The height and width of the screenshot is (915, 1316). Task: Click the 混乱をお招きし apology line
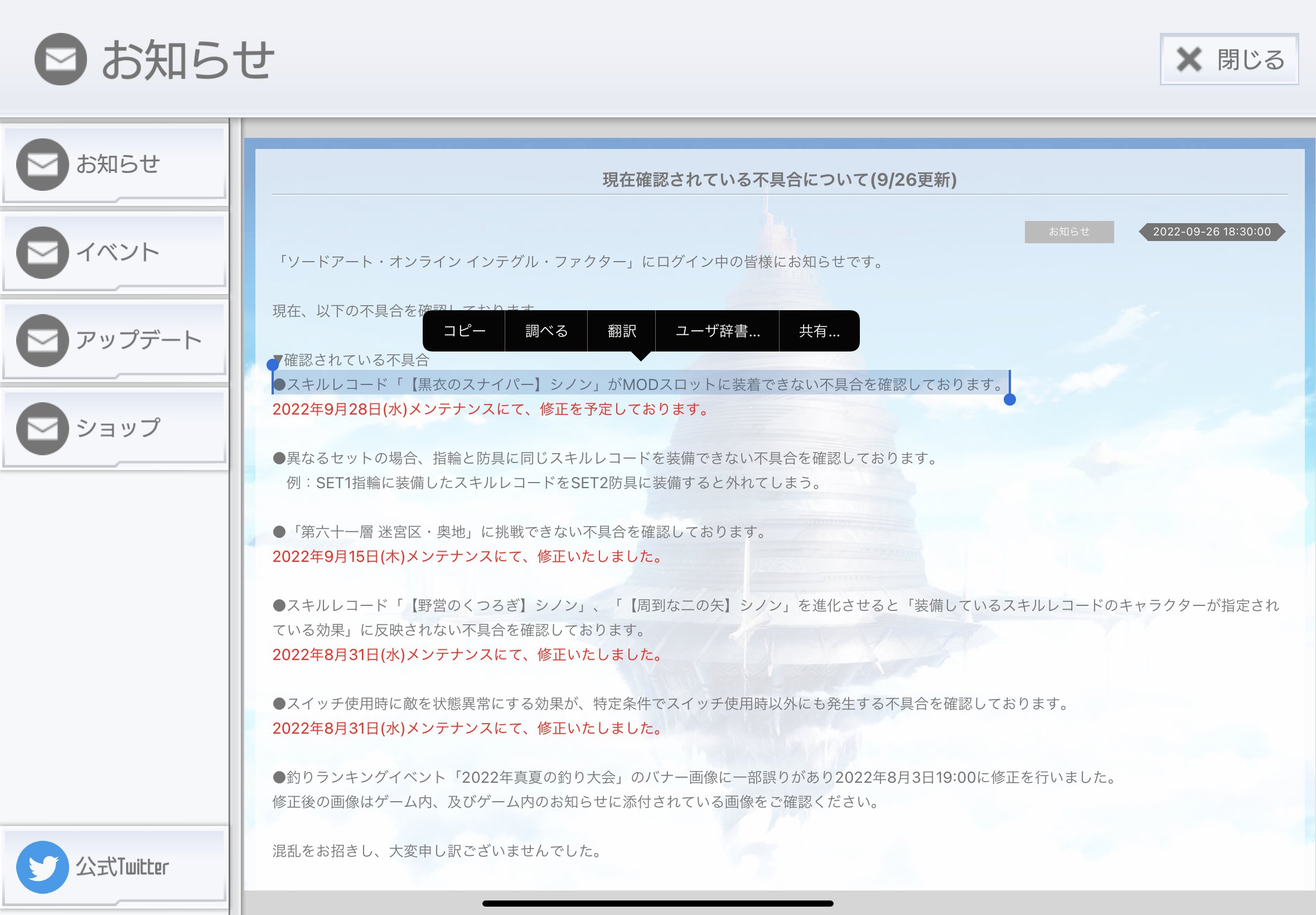pyautogui.click(x=438, y=851)
